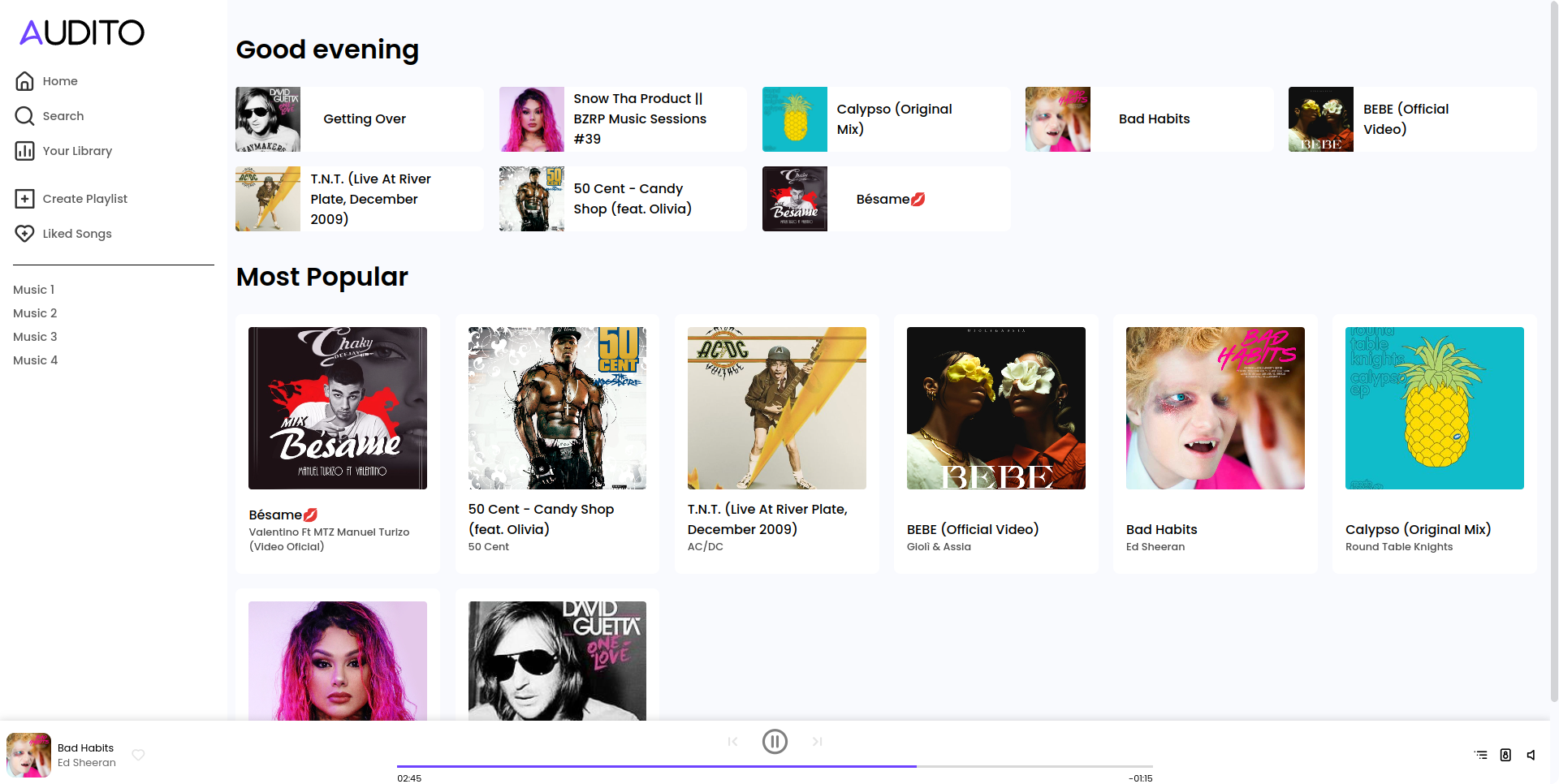The height and width of the screenshot is (784, 1559).
Task: Open the play queue icon
Action: [x=1481, y=755]
